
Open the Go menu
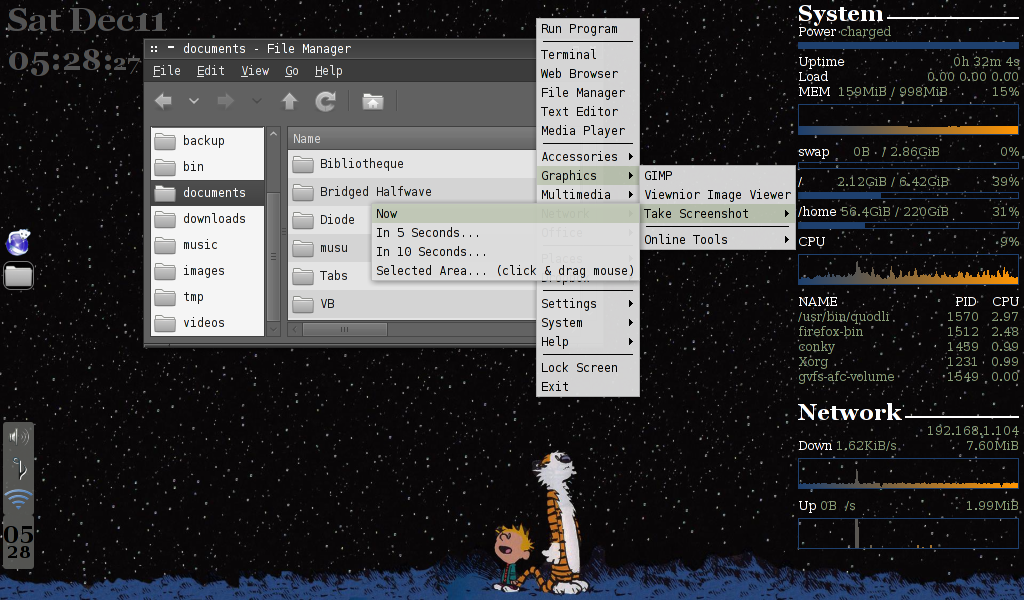[291, 71]
